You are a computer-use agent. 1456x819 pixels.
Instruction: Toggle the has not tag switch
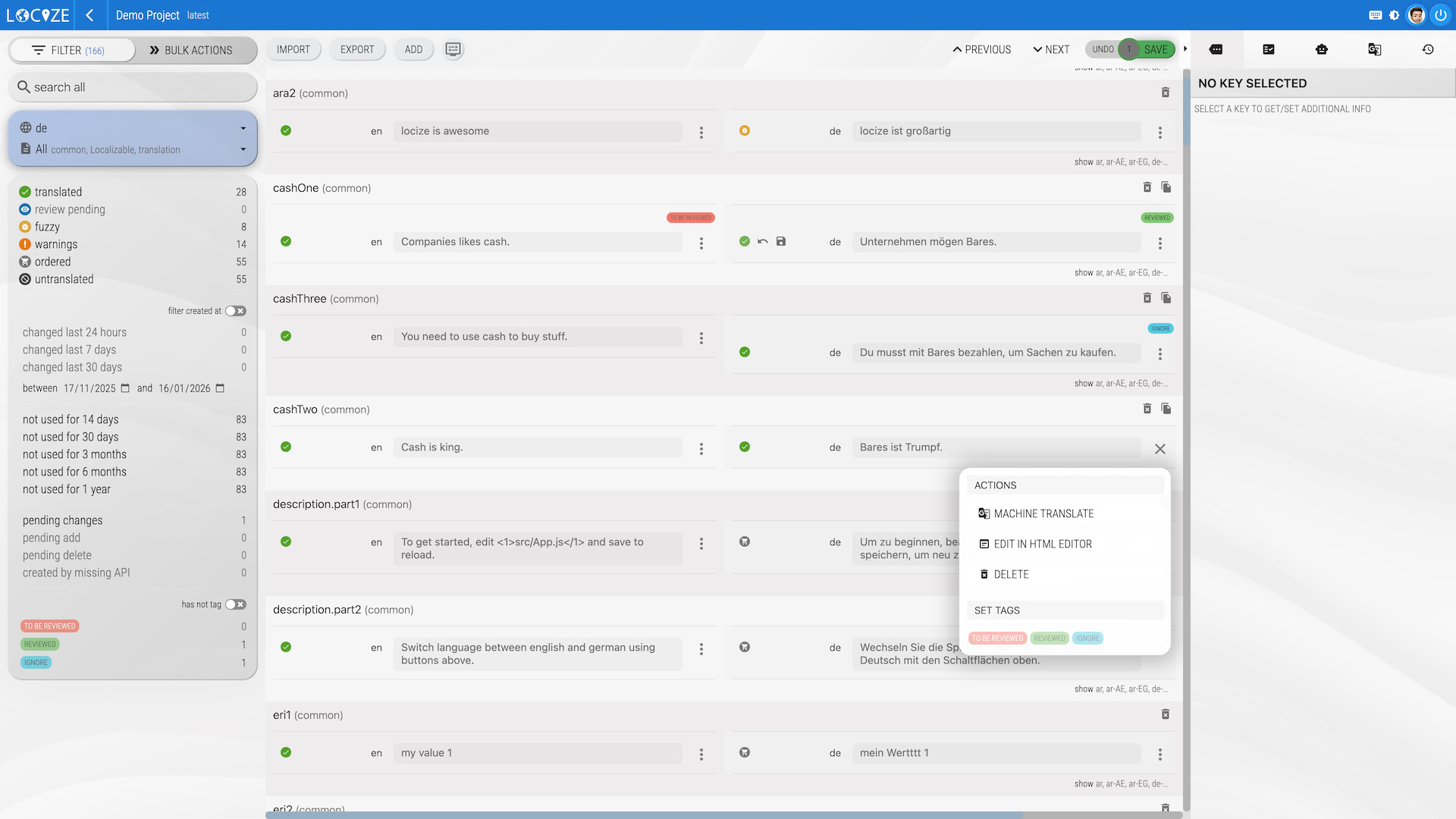pyautogui.click(x=235, y=604)
